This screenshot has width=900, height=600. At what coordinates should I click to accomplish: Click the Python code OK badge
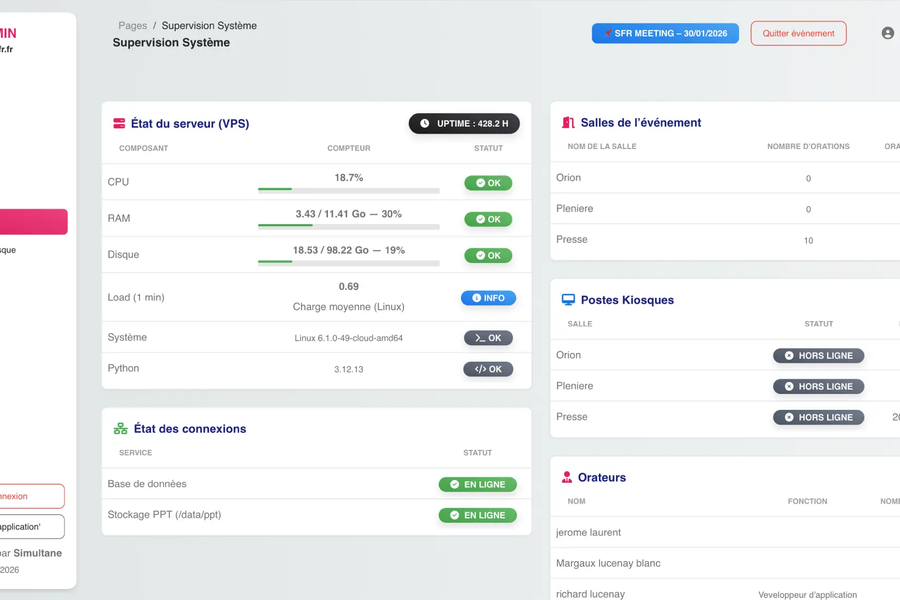pos(488,369)
